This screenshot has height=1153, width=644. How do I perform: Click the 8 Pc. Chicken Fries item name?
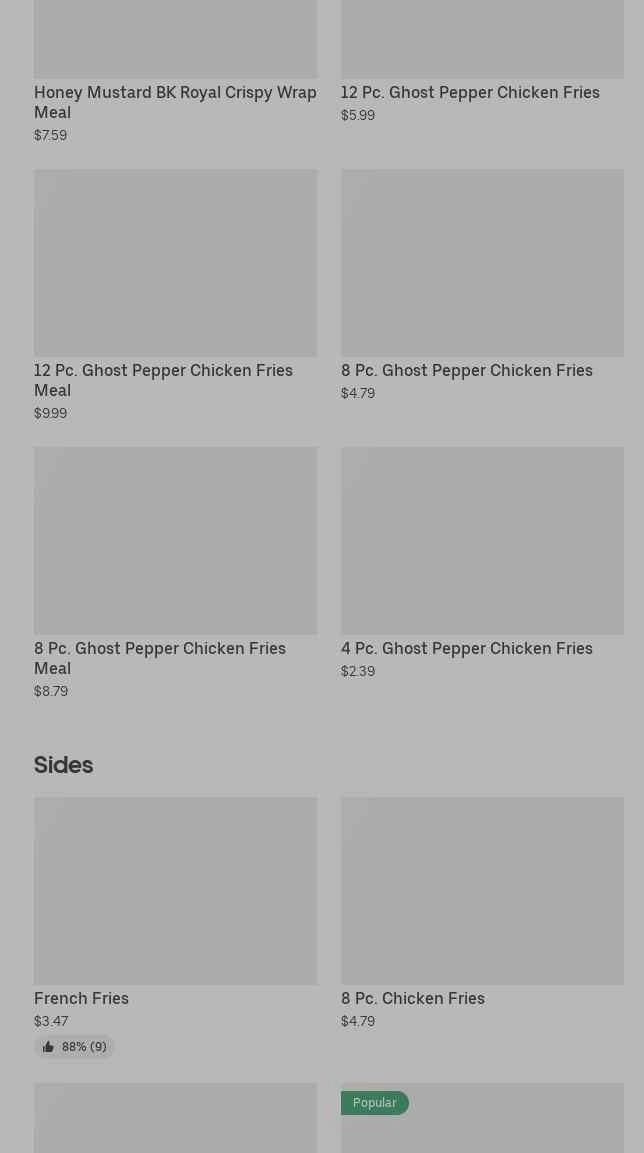pyautogui.click(x=412, y=998)
